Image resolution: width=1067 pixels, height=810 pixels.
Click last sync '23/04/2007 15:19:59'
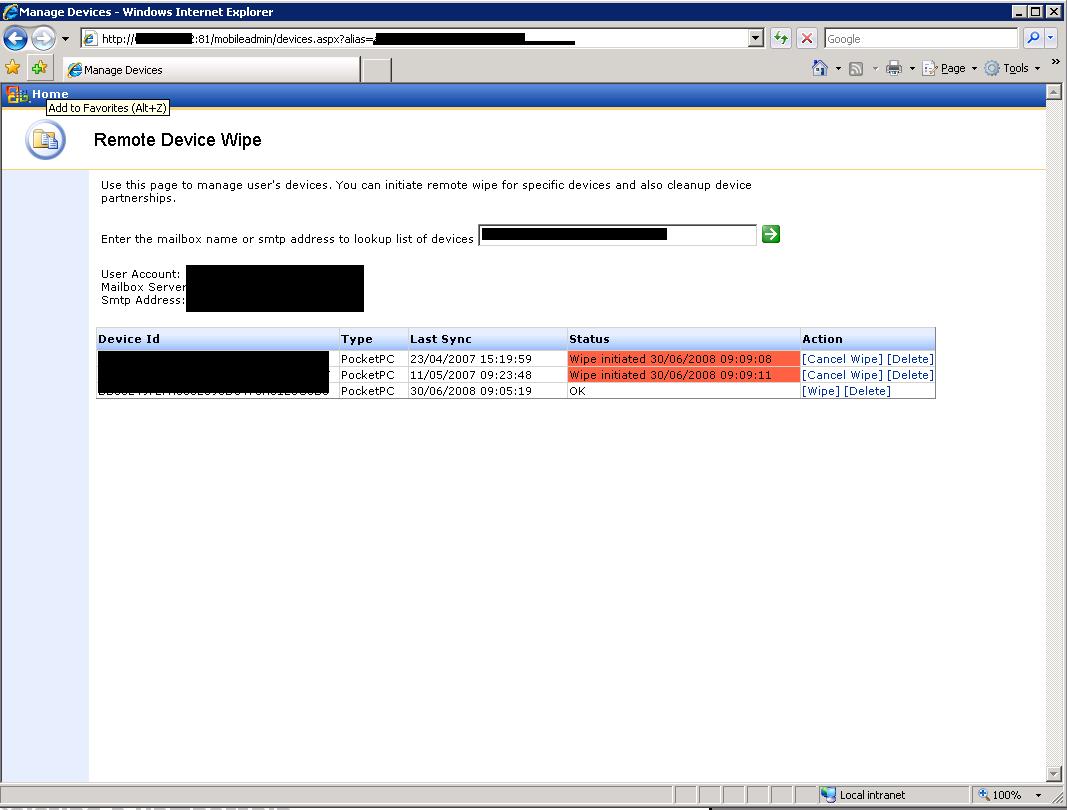click(x=470, y=359)
